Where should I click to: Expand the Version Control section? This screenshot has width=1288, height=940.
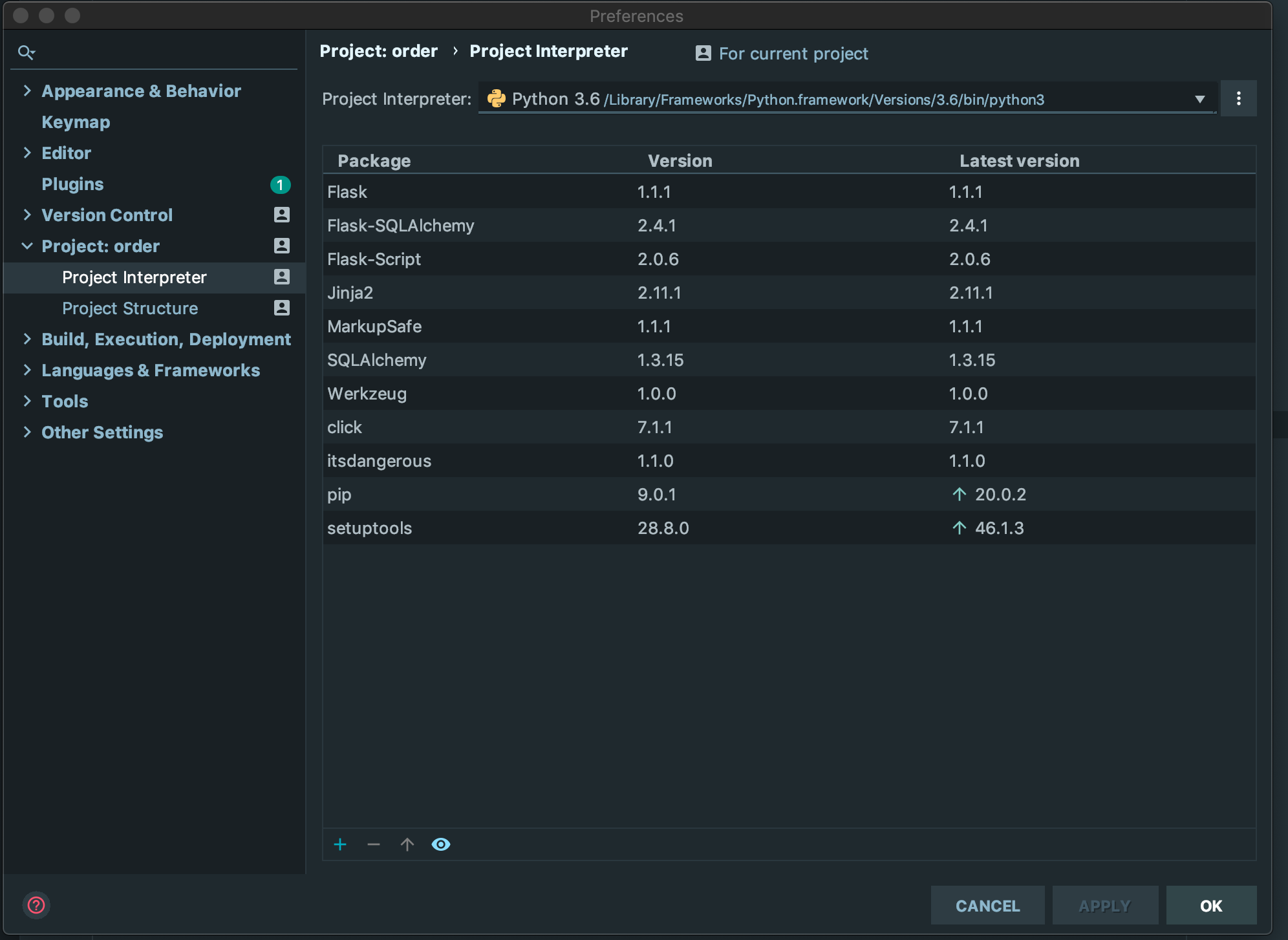pos(27,215)
